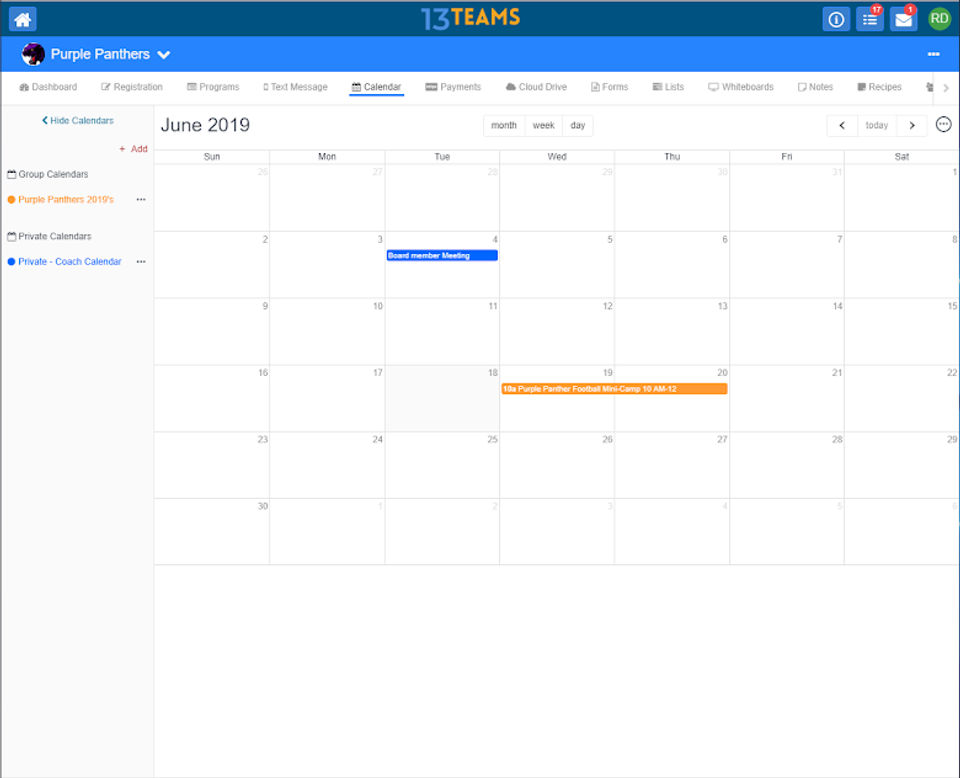Image resolution: width=960 pixels, height=778 pixels.
Task: Go to the previous month arrow
Action: pos(842,125)
